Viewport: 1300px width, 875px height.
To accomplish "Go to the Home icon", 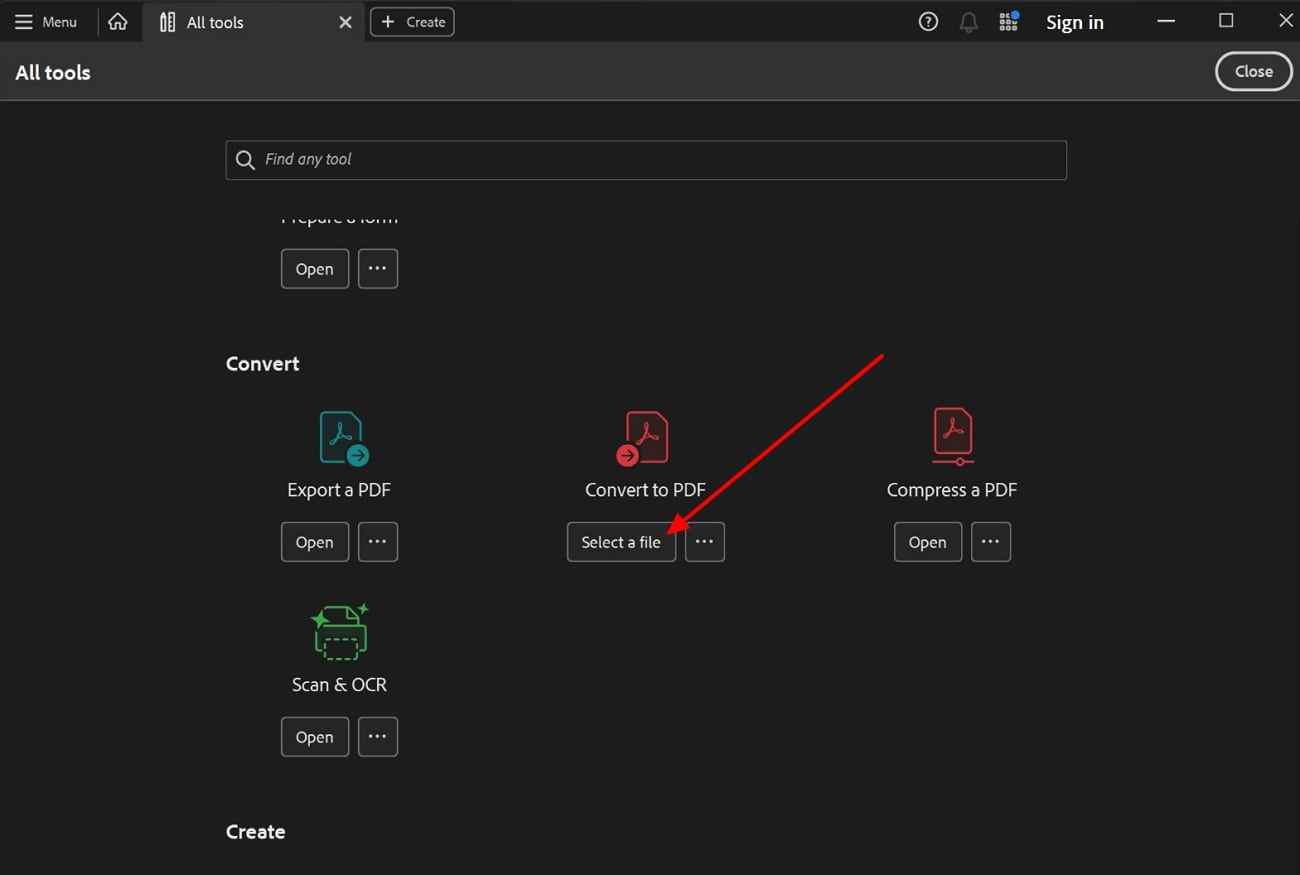I will (118, 22).
